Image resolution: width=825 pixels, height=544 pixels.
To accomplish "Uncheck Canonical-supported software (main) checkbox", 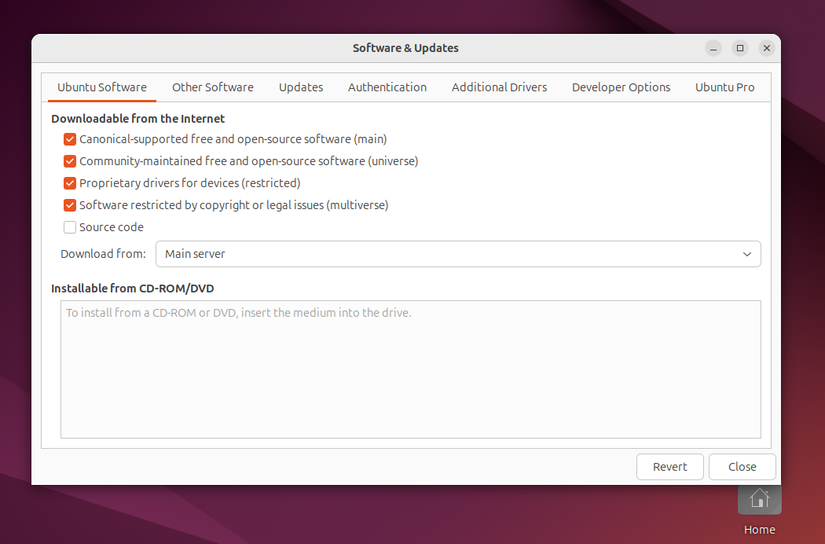I will click(70, 140).
